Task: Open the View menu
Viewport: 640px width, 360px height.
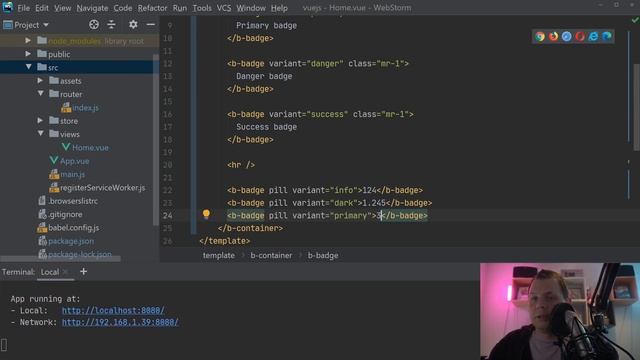Action: tap(62, 8)
